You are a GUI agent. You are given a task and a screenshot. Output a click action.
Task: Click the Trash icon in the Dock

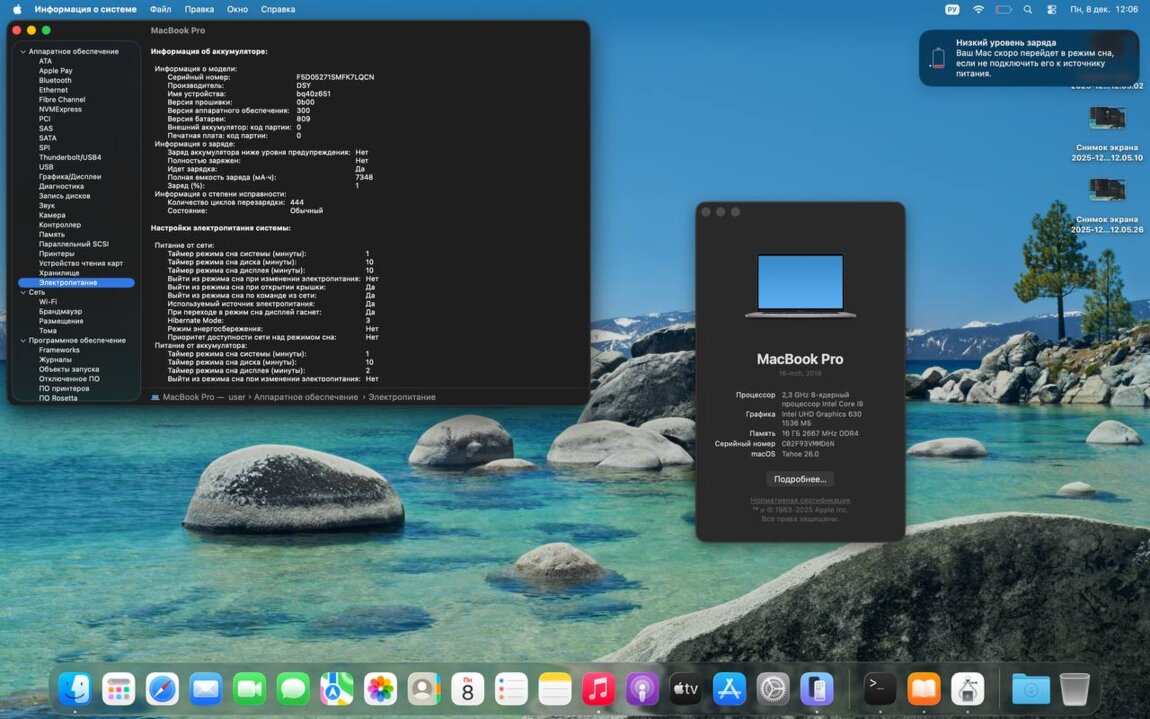point(1074,688)
